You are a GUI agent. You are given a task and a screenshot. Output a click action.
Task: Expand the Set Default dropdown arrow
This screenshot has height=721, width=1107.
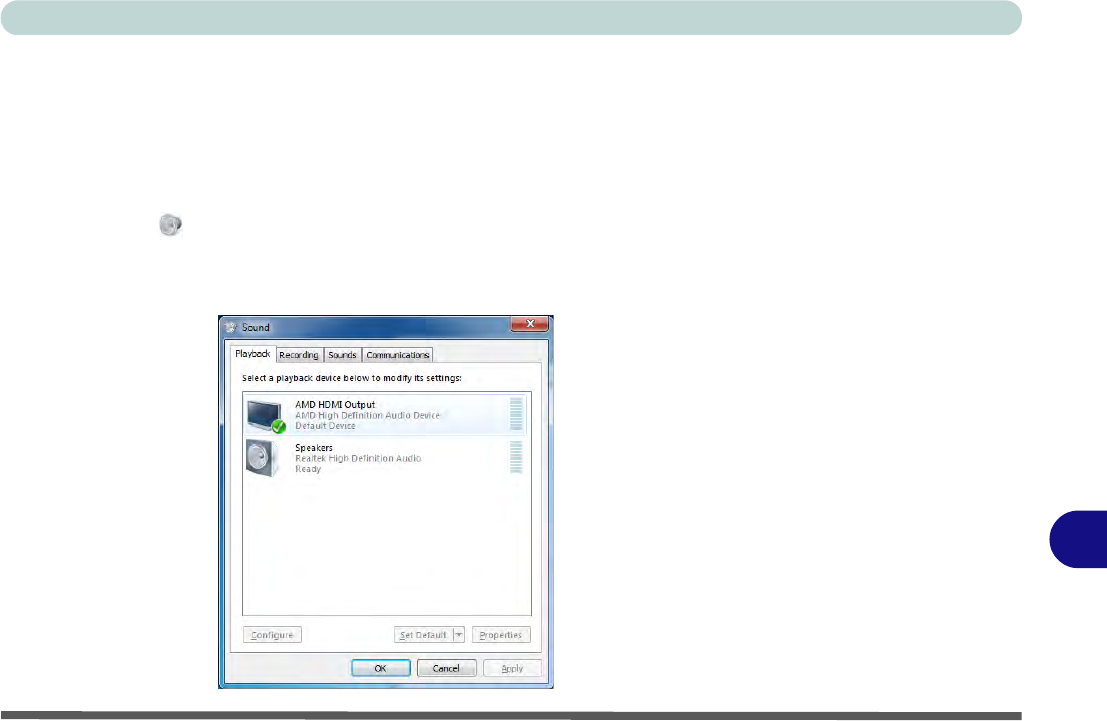459,635
